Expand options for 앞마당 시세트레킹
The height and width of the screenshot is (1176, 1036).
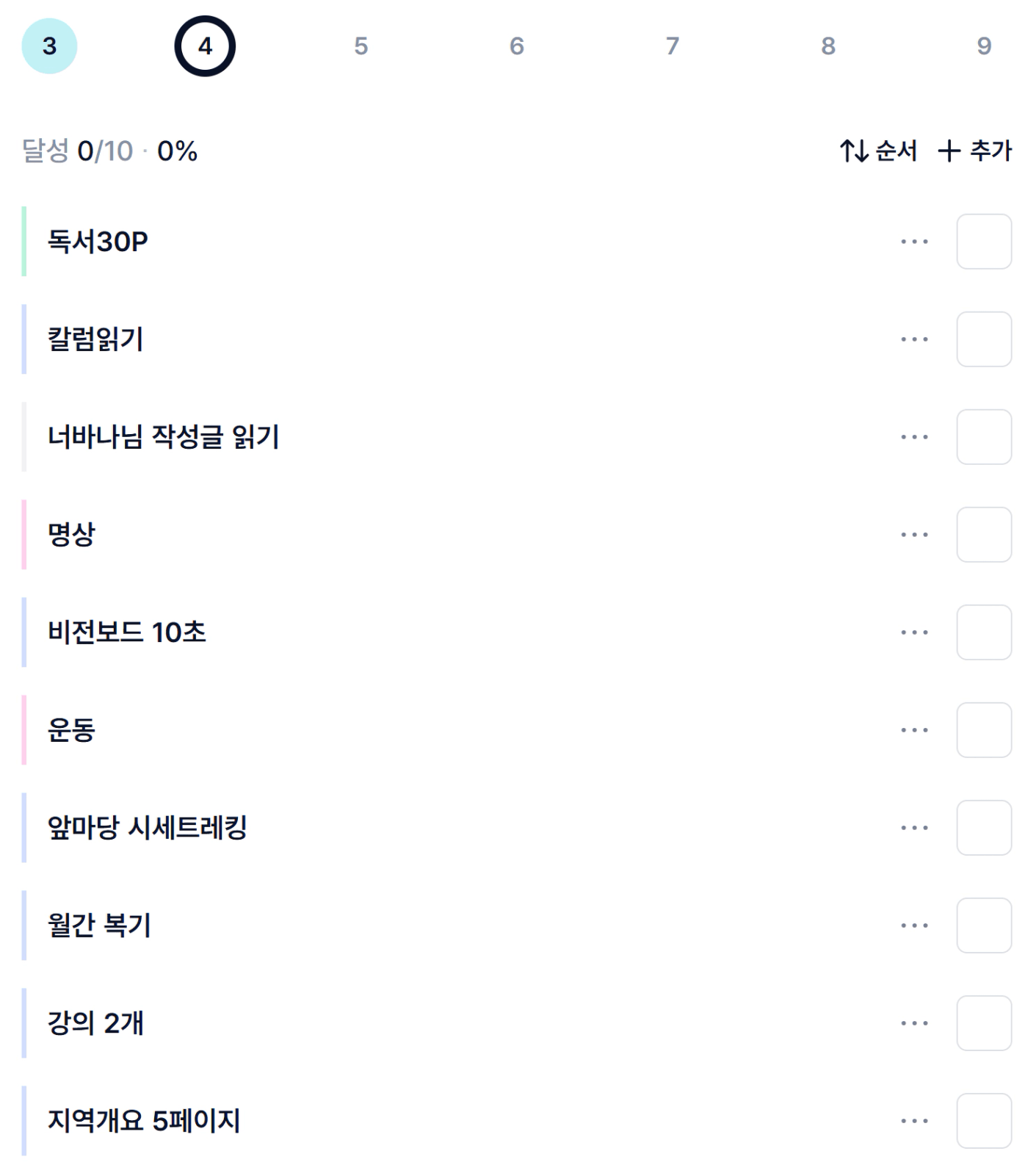[x=914, y=828]
